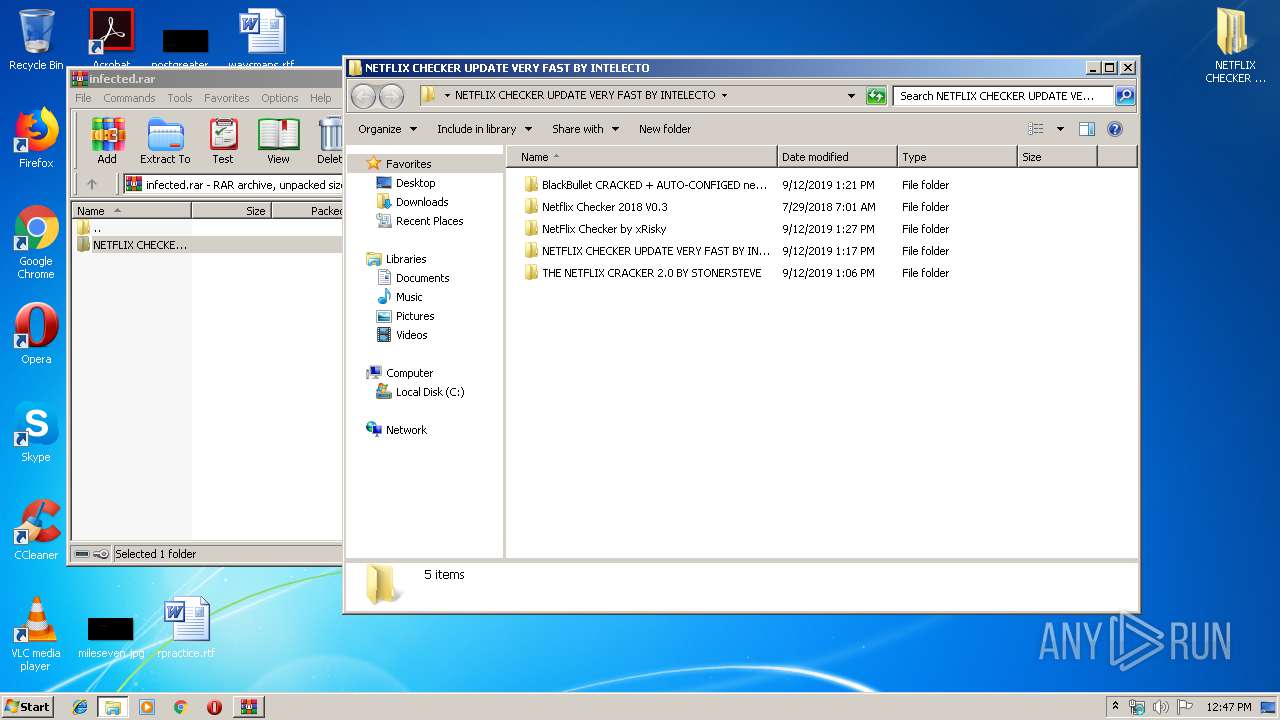Open the Tools menu in WinRAR

point(180,98)
